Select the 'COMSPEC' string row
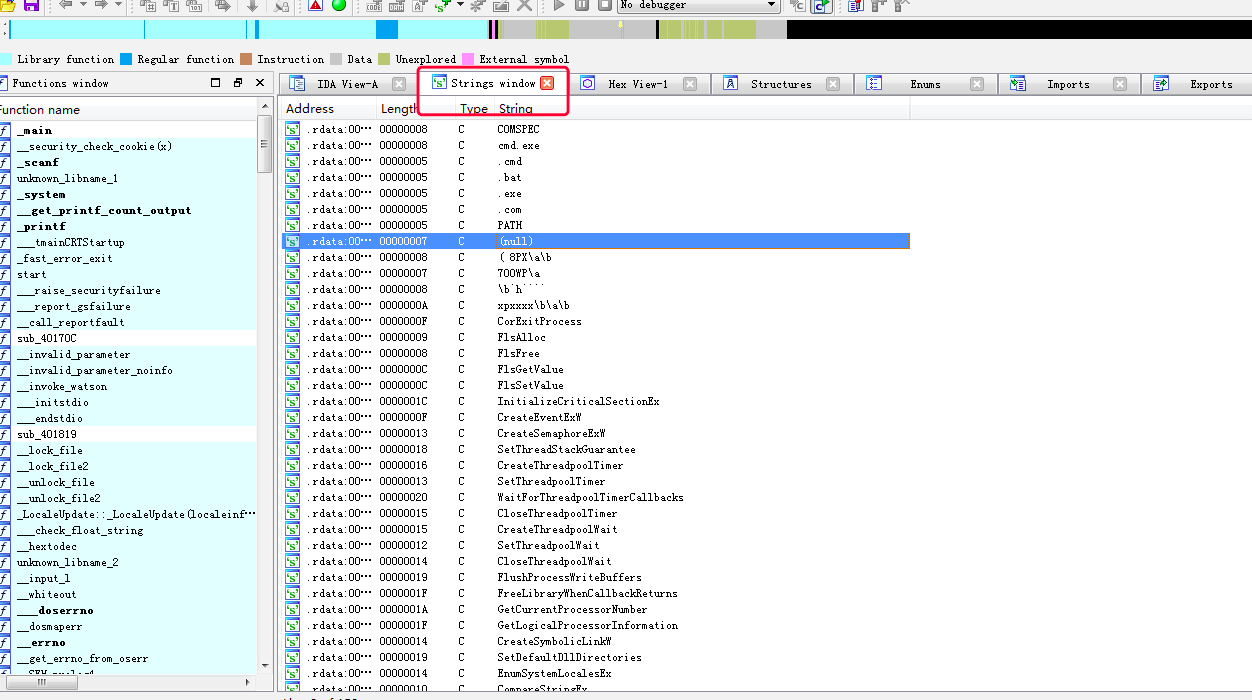Viewport: 1252px width, 700px height. 596,129
